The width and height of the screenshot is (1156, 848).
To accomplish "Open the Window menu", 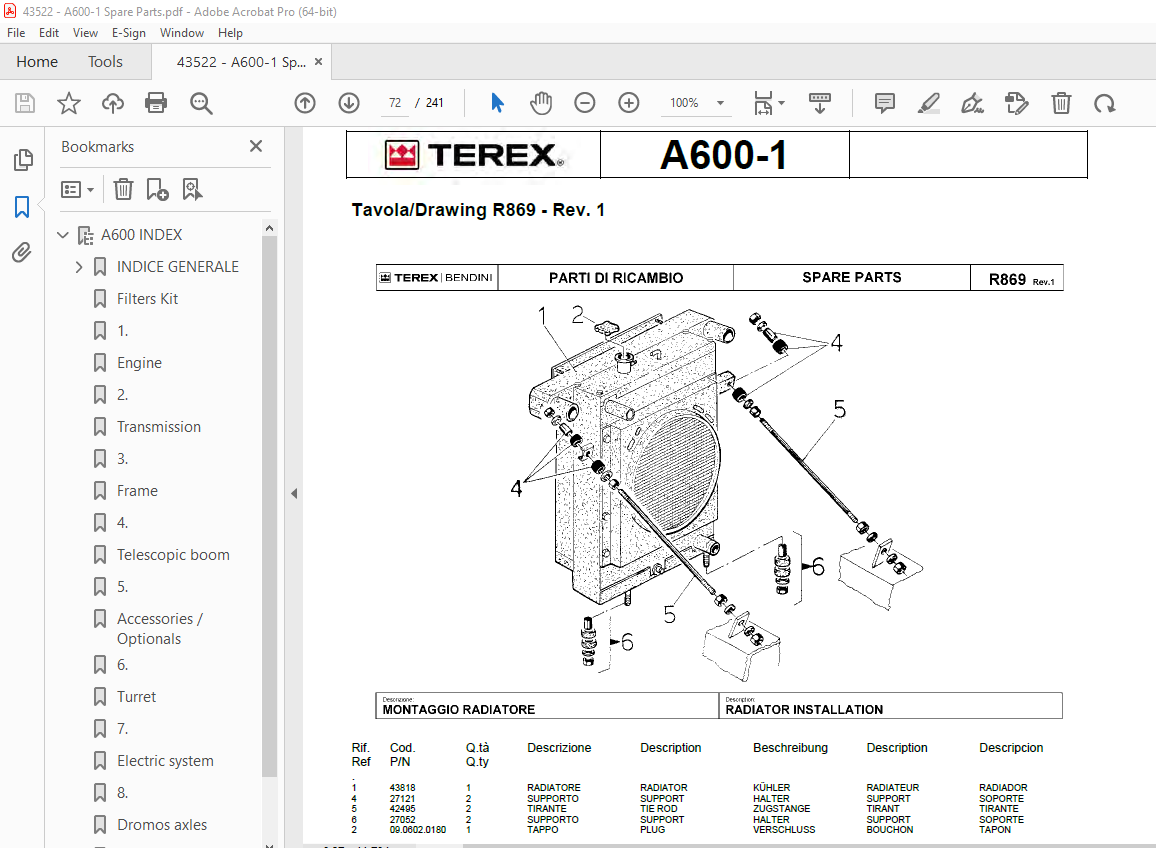I will click(x=181, y=33).
